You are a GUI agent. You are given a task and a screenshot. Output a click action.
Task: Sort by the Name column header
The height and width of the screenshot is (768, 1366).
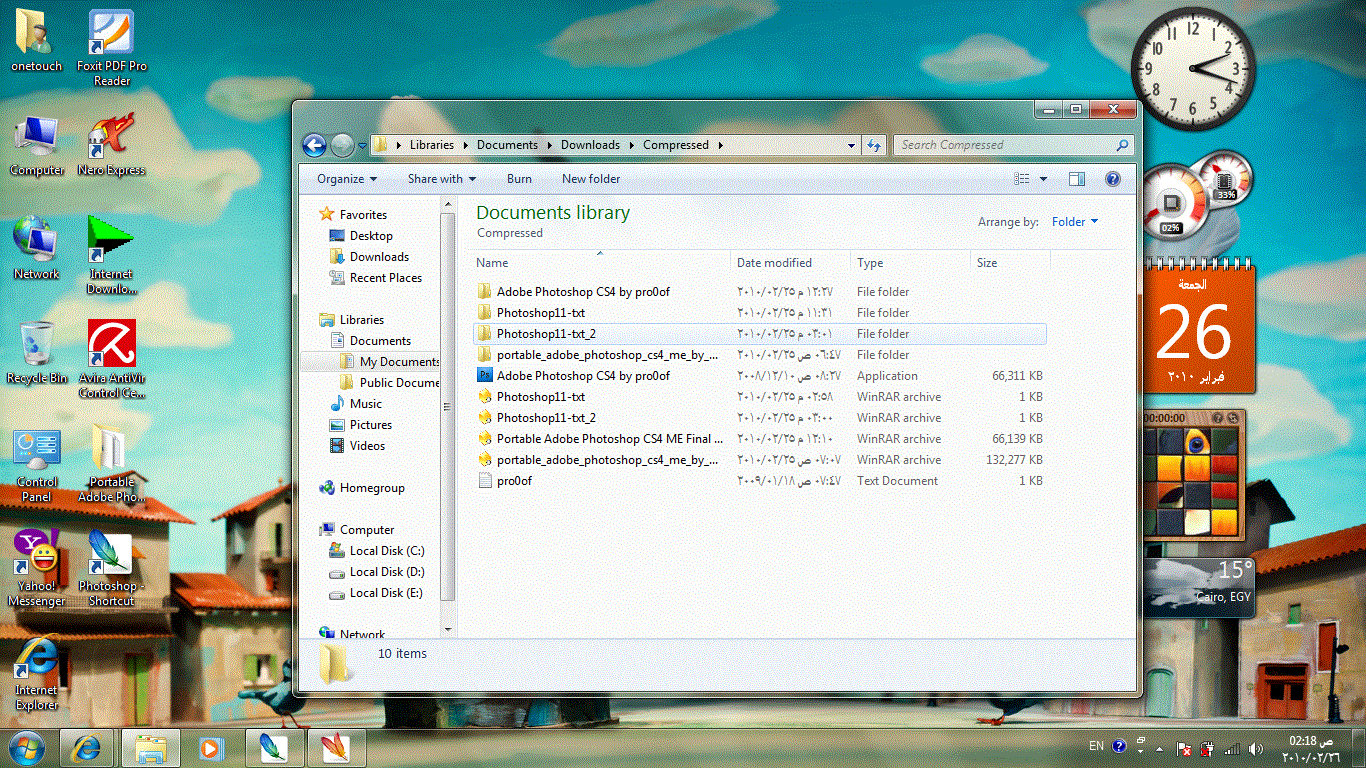600,263
